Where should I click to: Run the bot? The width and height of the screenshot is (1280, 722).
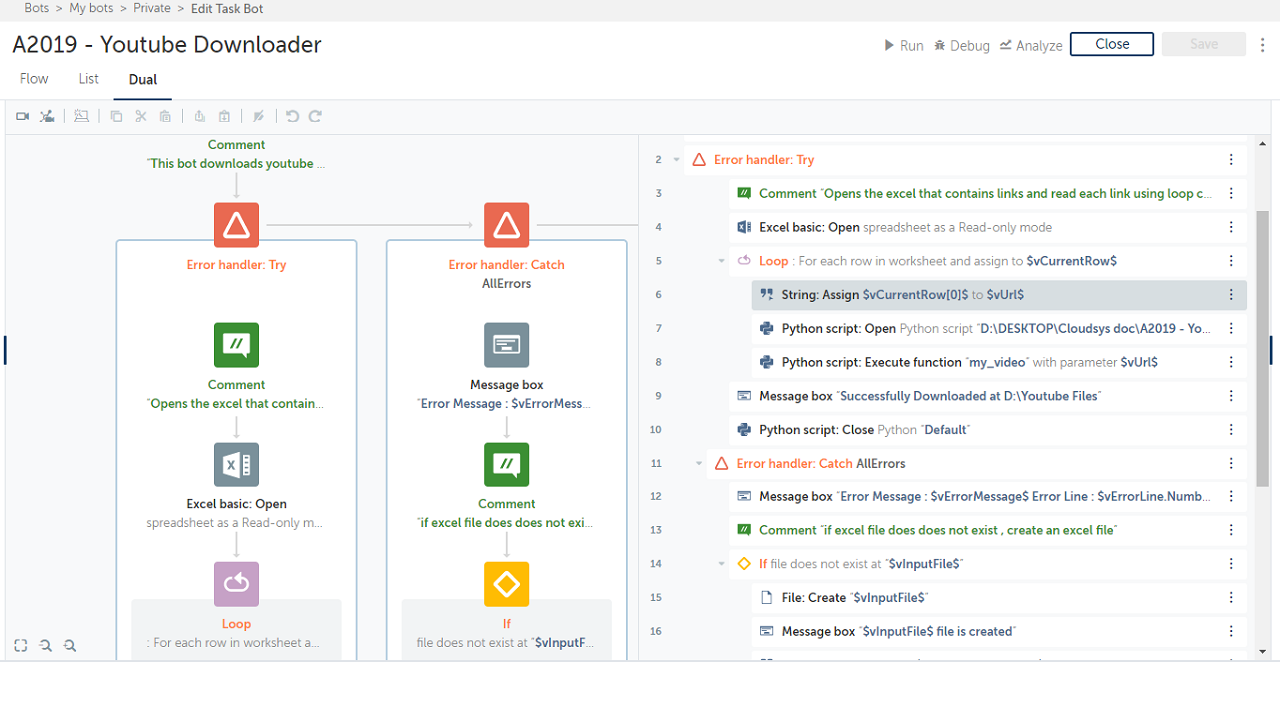click(x=903, y=45)
